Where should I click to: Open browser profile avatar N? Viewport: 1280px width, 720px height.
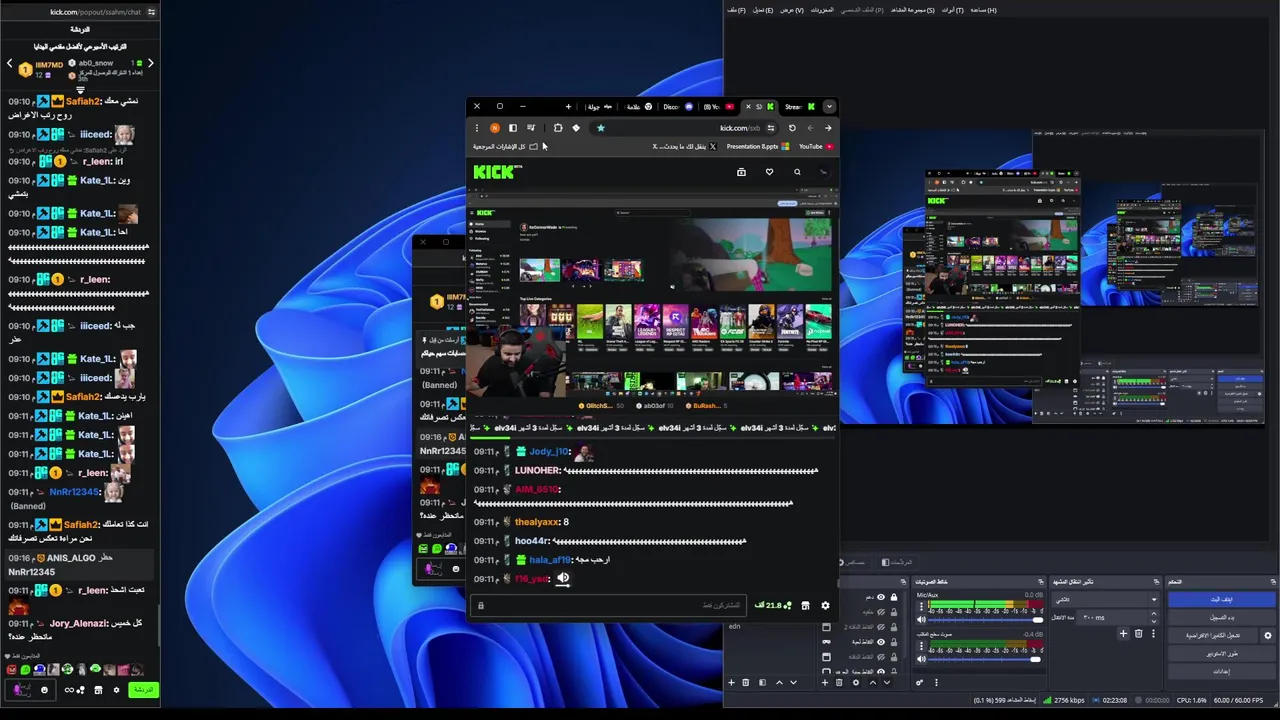495,128
